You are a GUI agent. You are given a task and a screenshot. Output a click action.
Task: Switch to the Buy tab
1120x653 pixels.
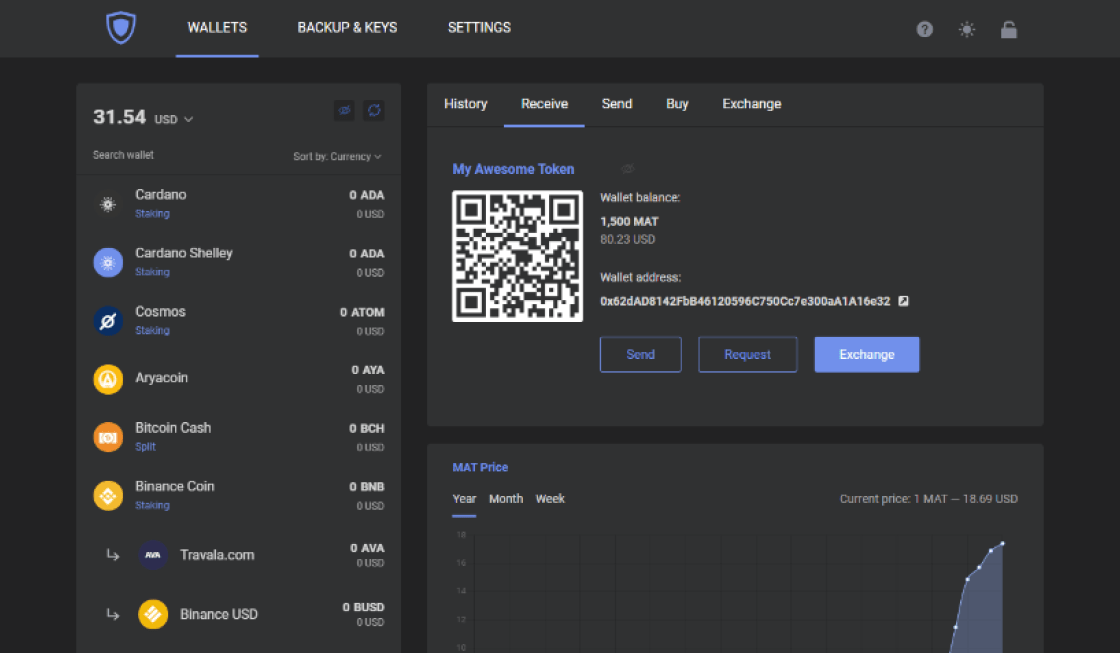click(x=677, y=104)
